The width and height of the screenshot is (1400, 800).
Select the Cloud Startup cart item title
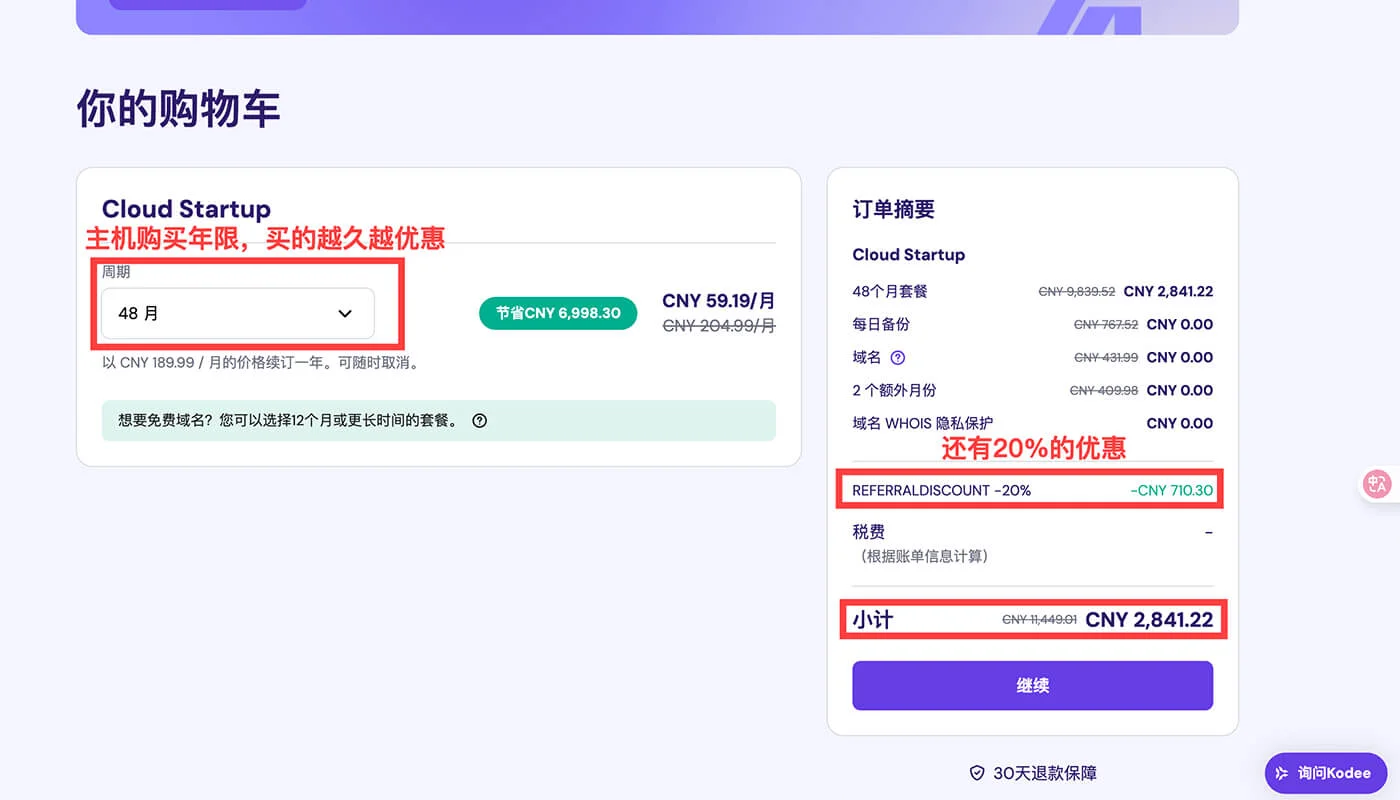[186, 209]
